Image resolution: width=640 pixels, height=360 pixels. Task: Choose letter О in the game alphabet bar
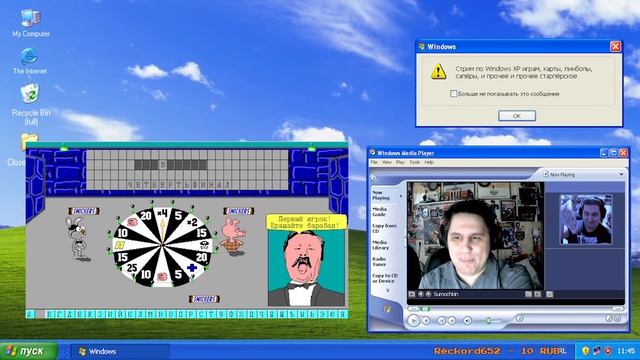point(171,314)
